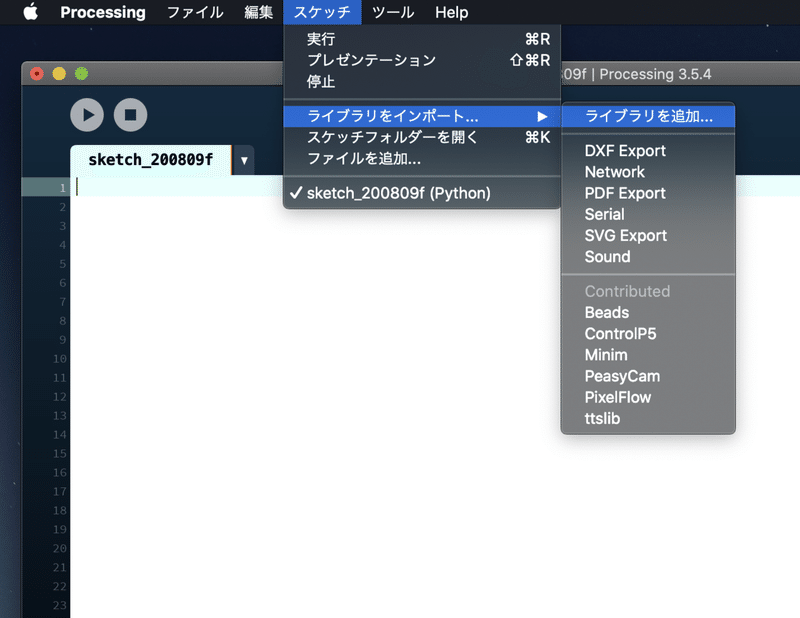Select ライブラリを追加 to add a library
The width and height of the screenshot is (800, 618).
pyautogui.click(x=648, y=116)
